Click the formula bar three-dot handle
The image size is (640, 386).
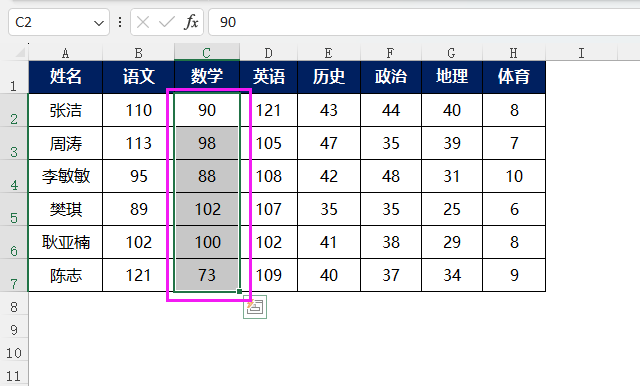tap(120, 22)
